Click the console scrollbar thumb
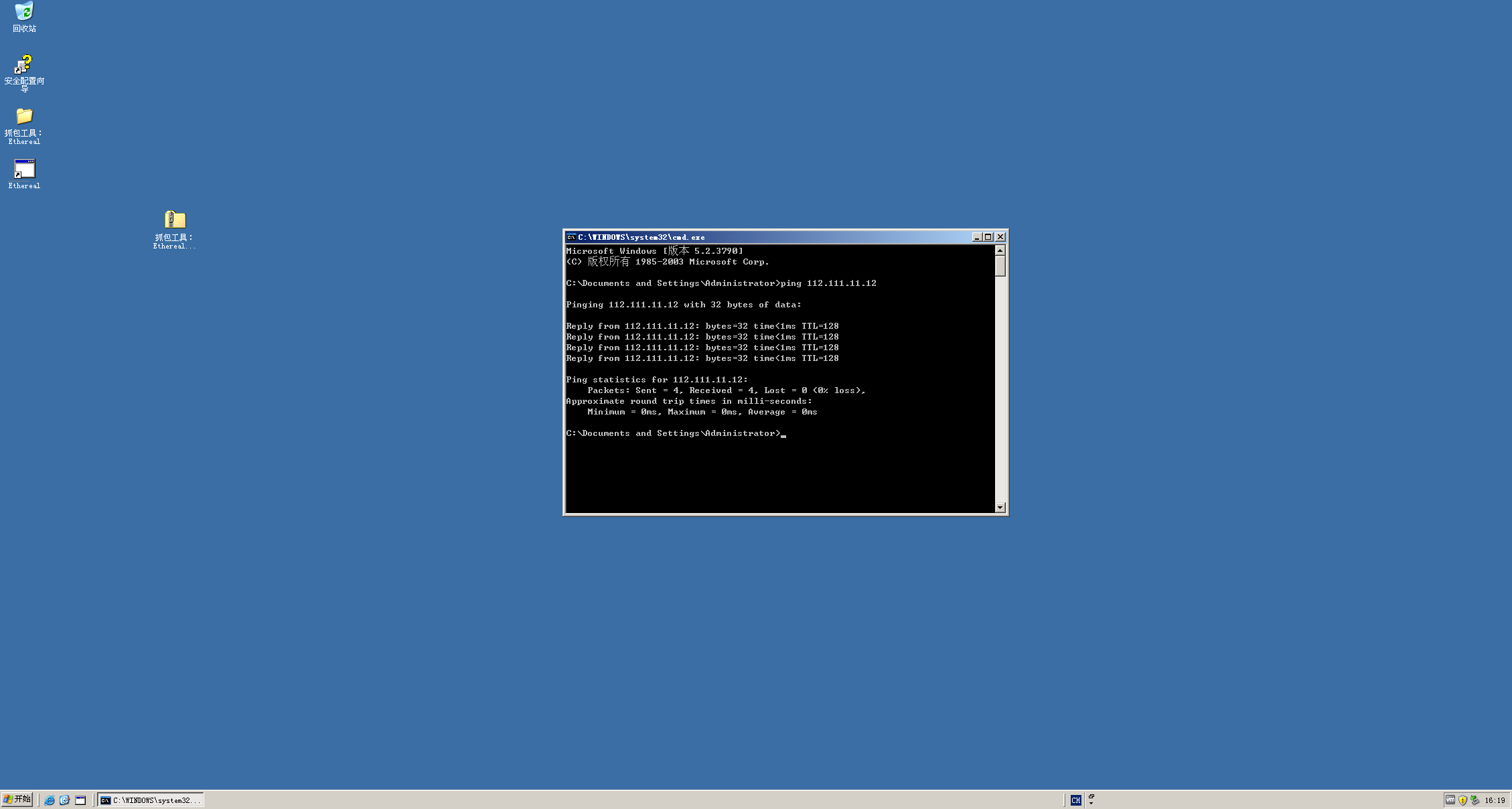The width and height of the screenshot is (1512, 809). (x=1000, y=266)
